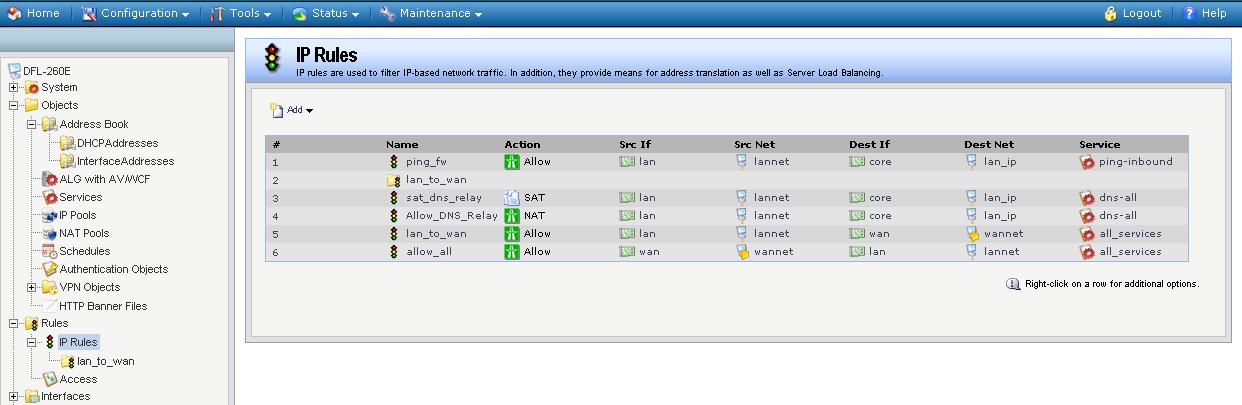The width and height of the screenshot is (1242, 405).
Task: Select InterfaceAddresses in Address Book
Action: pos(125,161)
